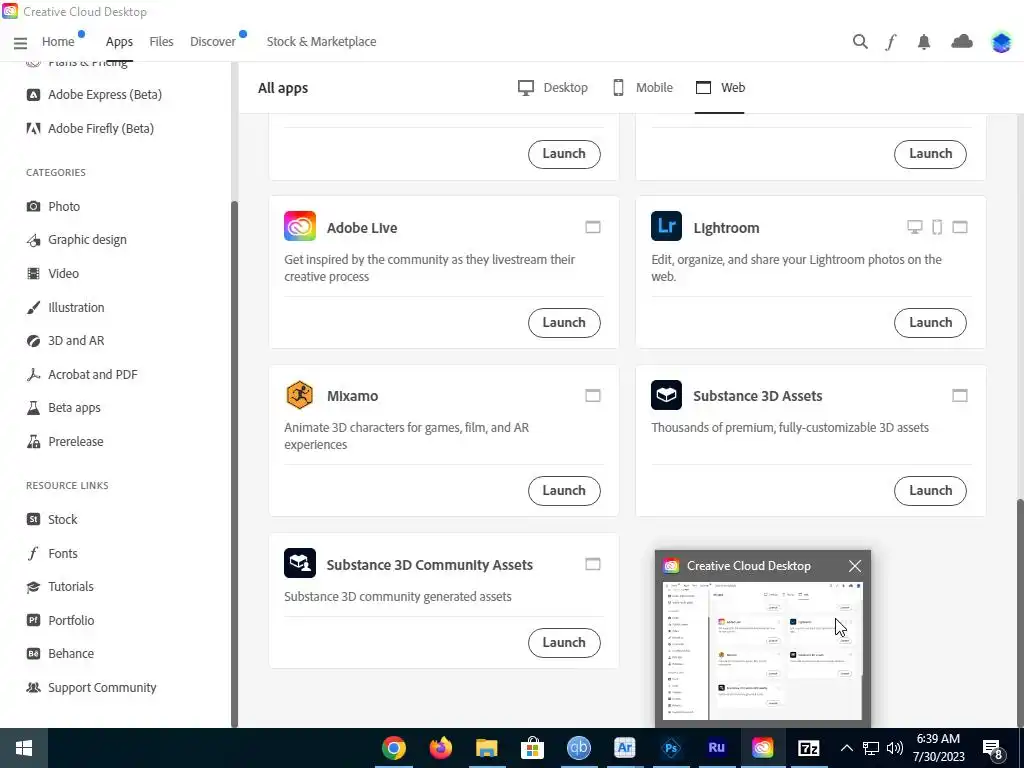
Task: Launch Substance 3D Community Assets
Action: pyautogui.click(x=564, y=643)
